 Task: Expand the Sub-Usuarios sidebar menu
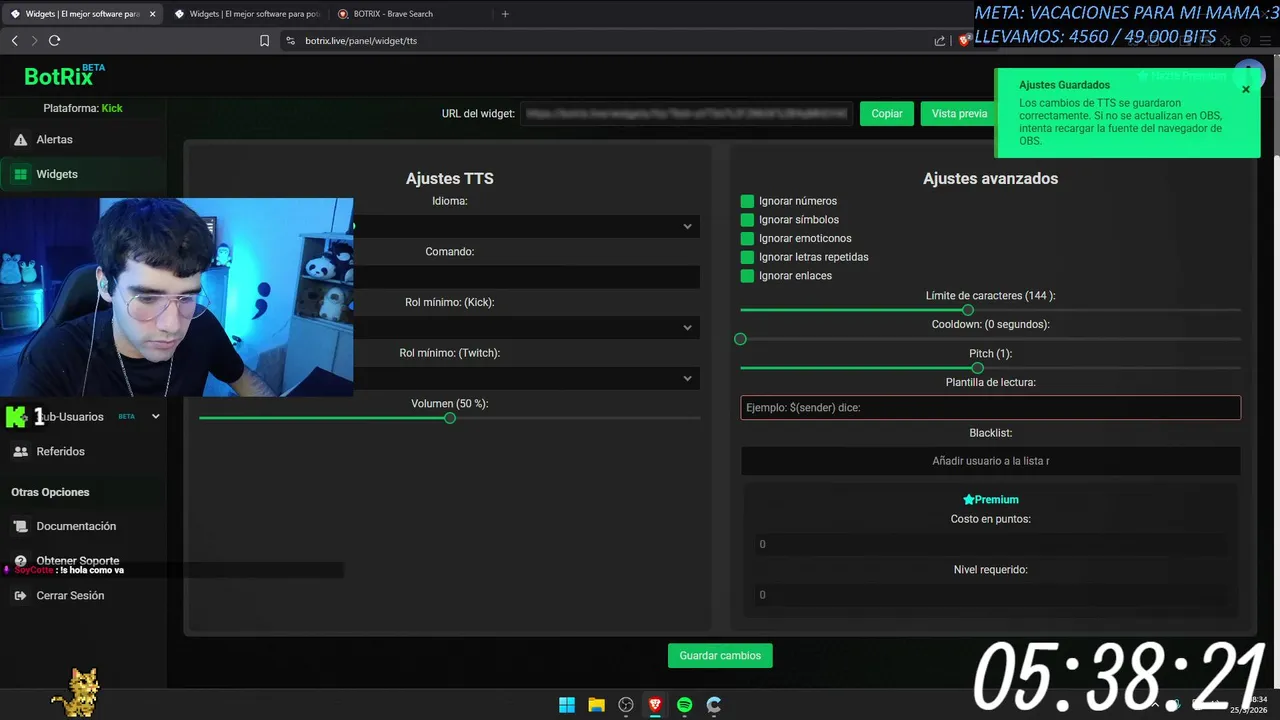155,417
